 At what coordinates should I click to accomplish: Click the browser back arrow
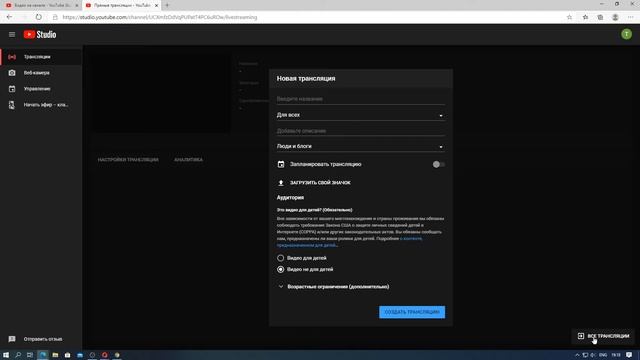click(x=9, y=17)
